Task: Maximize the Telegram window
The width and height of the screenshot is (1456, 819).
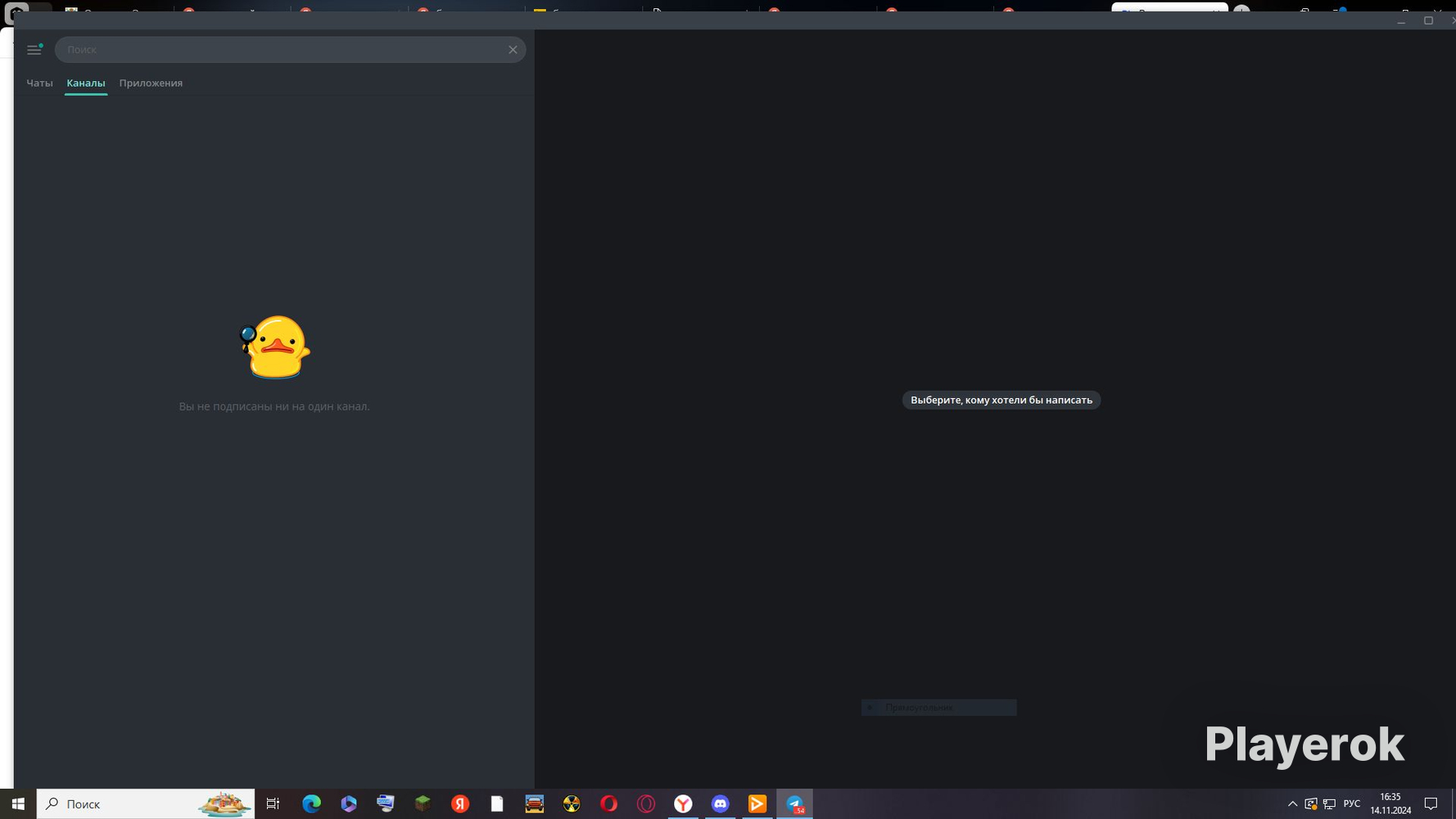Action: point(1428,20)
